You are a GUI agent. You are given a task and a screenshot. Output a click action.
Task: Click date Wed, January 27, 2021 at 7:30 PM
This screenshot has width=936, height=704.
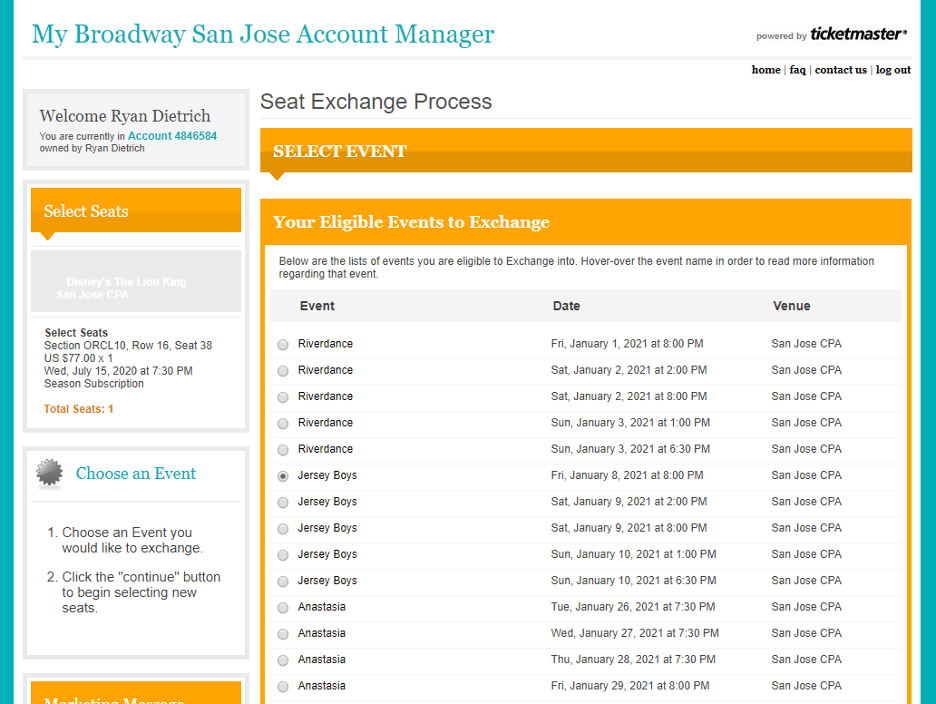point(635,633)
